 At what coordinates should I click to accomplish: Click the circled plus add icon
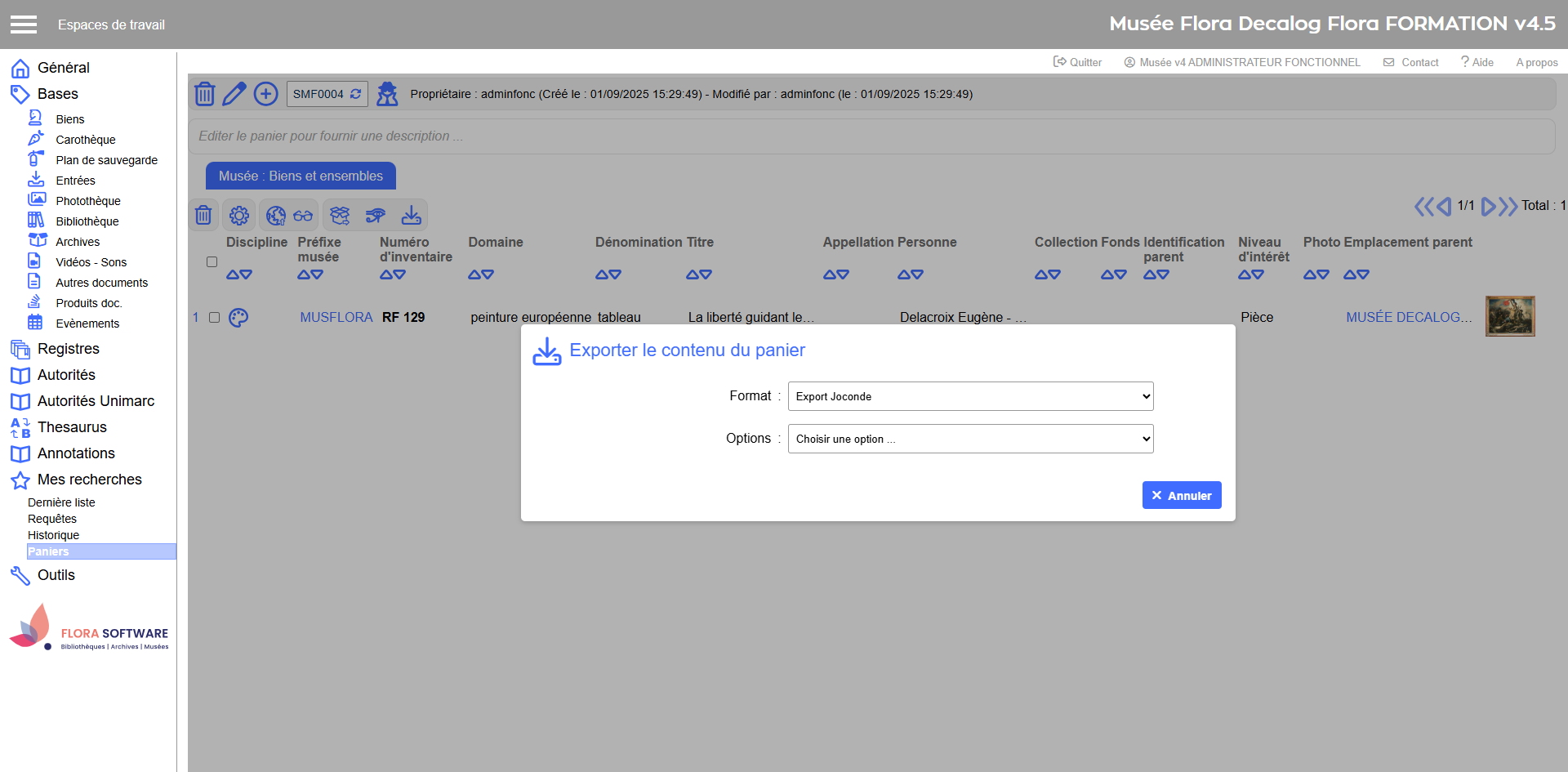pos(265,94)
